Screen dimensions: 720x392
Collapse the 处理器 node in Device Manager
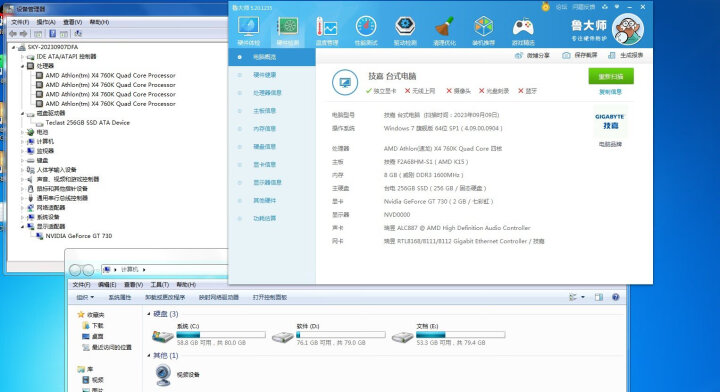coord(22,66)
